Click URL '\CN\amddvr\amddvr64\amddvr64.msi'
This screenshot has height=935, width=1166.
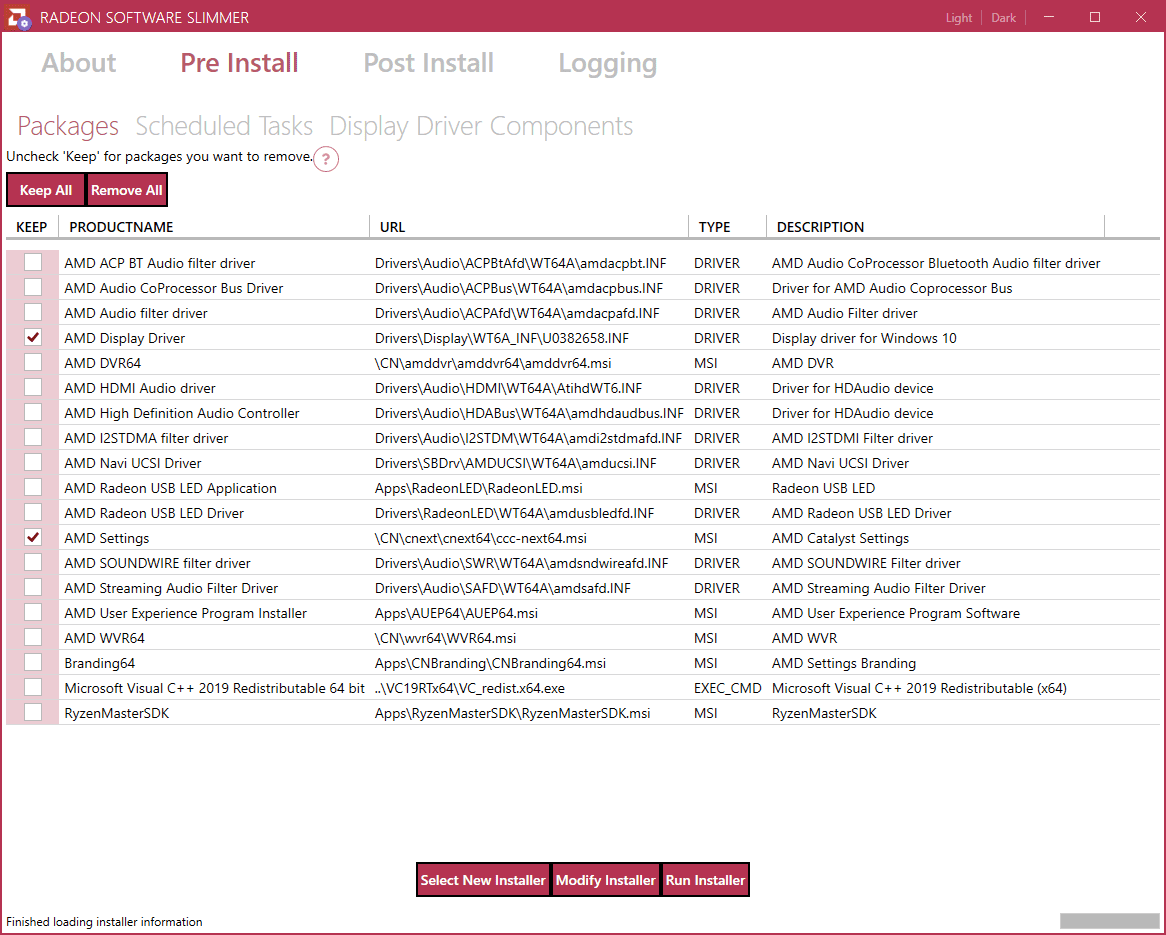[493, 363]
